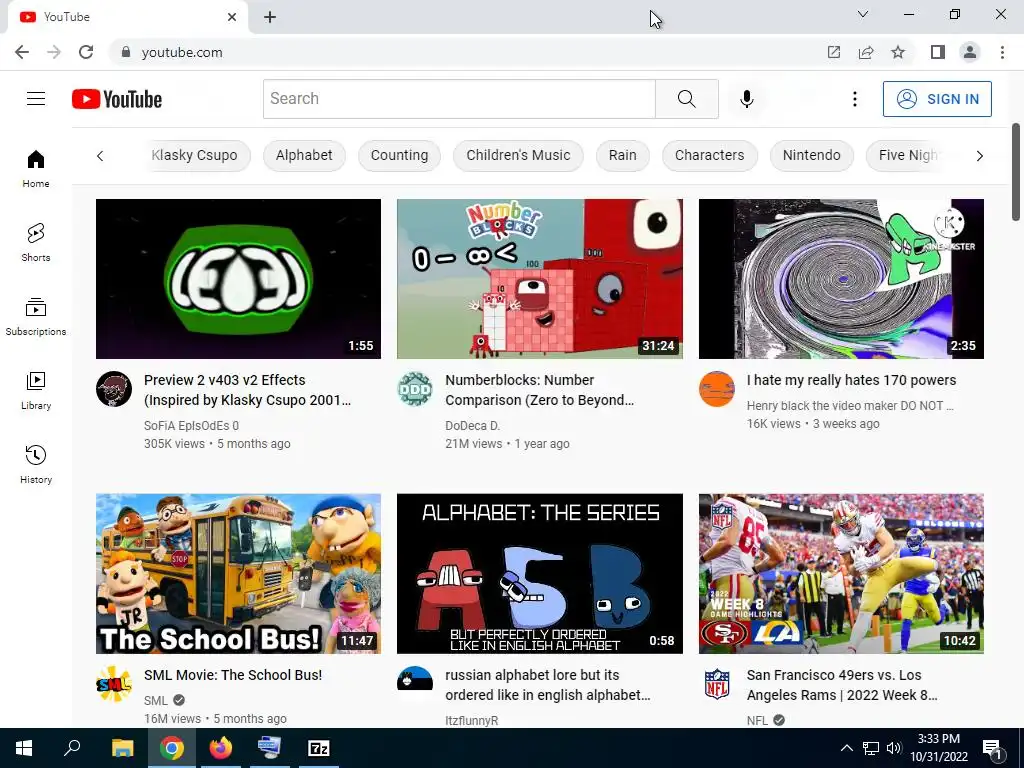Start voice search with microphone icon
1024x768 pixels.
click(x=746, y=99)
